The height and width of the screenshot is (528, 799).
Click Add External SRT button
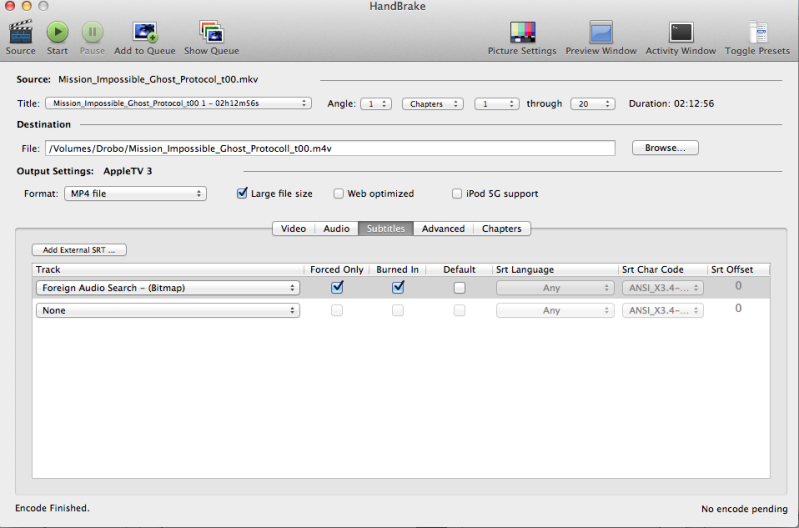[x=79, y=250]
